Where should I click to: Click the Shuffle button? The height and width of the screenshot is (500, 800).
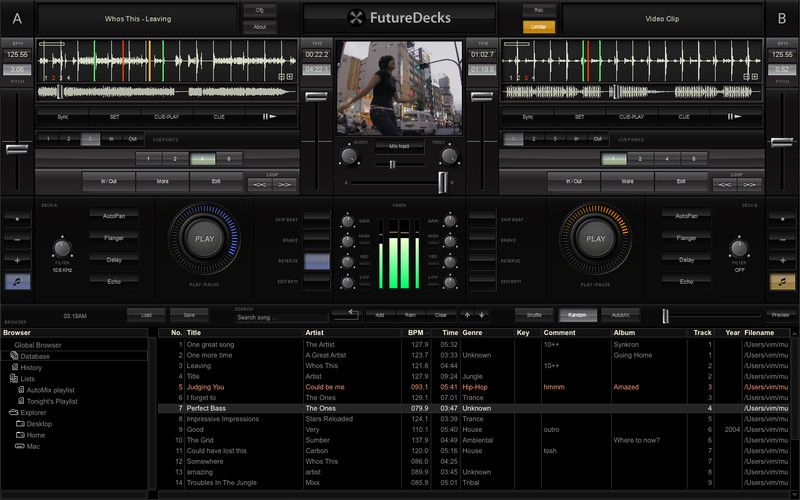pos(534,315)
